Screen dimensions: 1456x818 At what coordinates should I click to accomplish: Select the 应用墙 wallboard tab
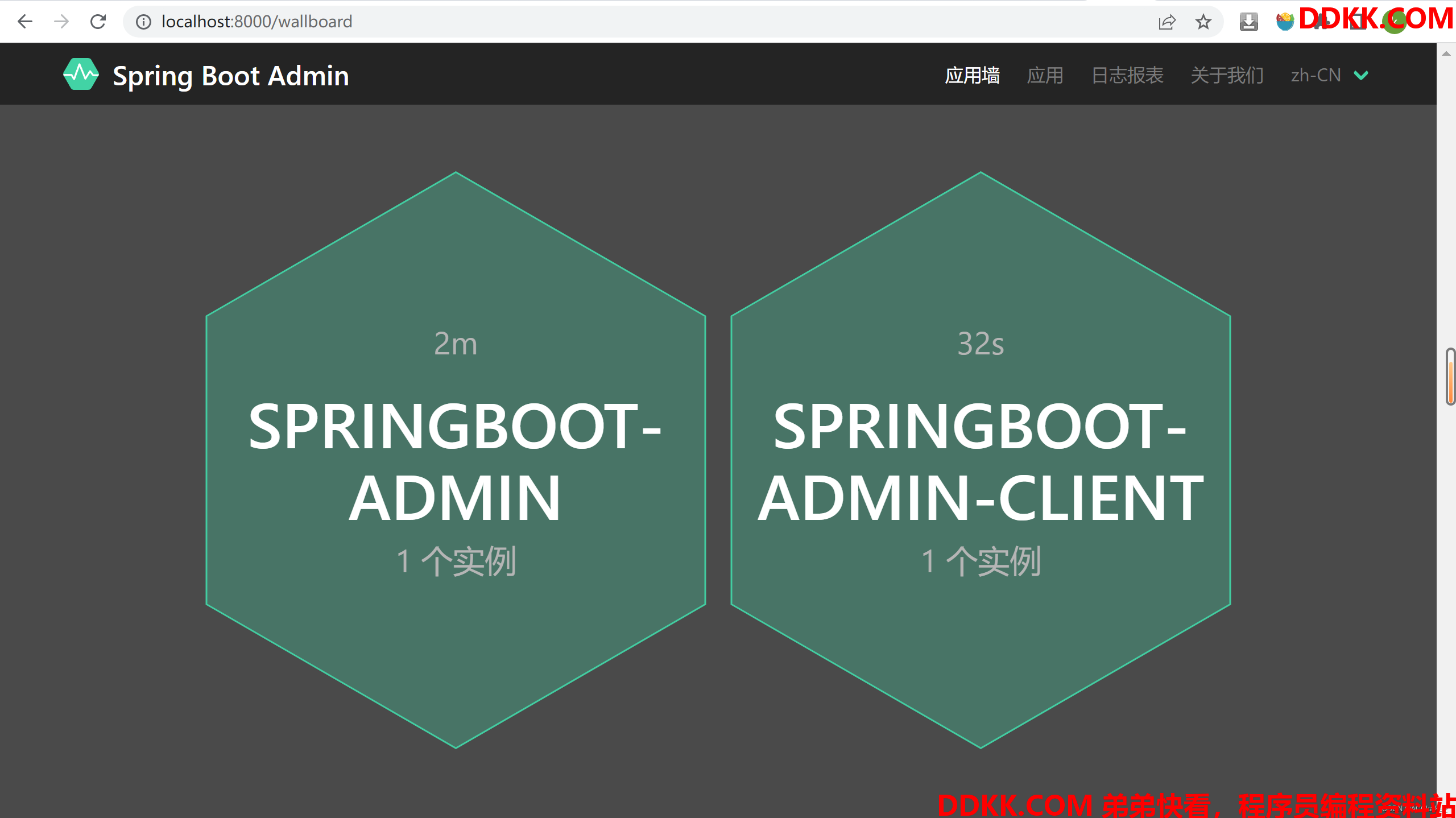coord(972,75)
